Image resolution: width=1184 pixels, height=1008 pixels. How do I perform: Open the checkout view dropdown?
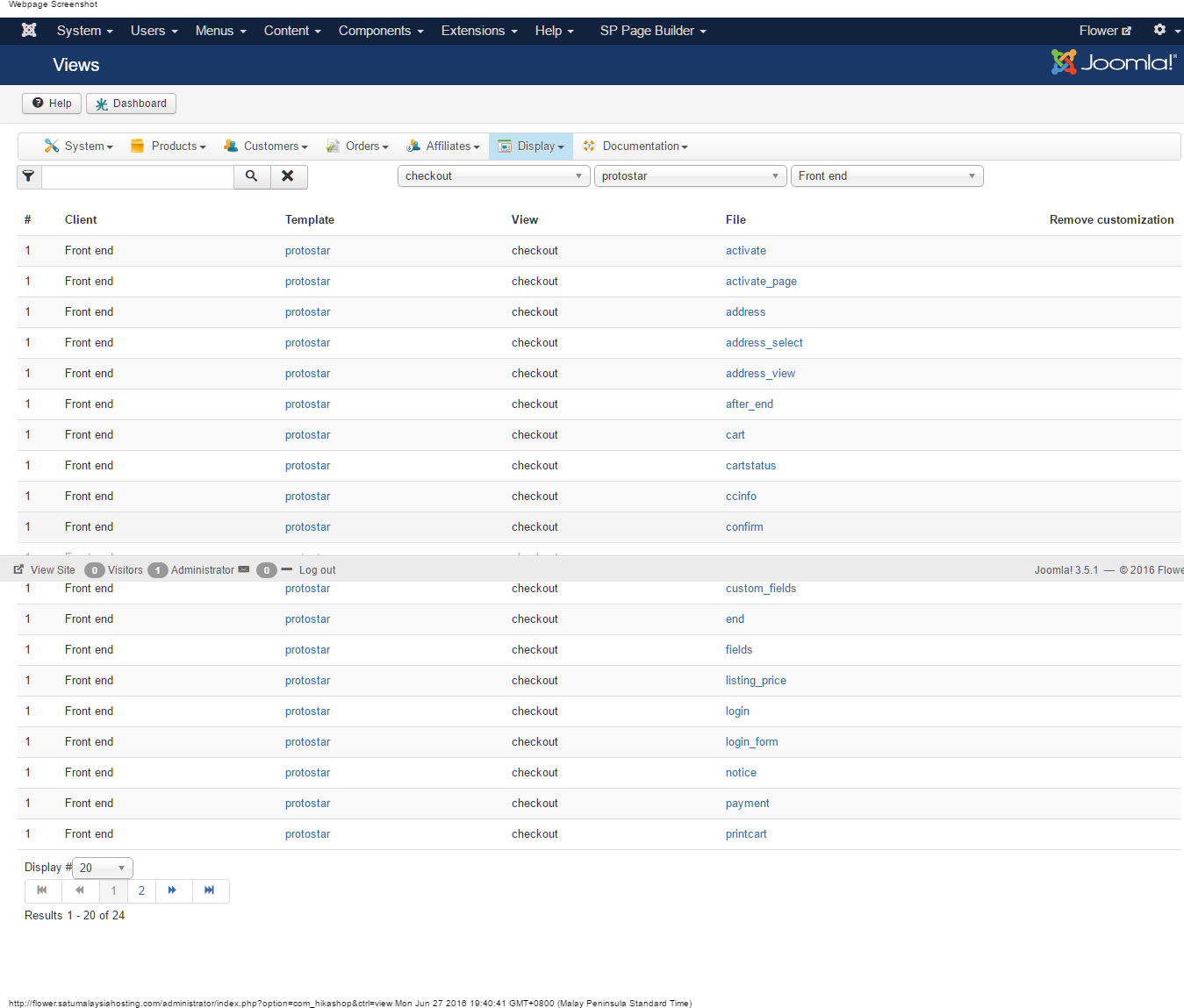coord(493,176)
